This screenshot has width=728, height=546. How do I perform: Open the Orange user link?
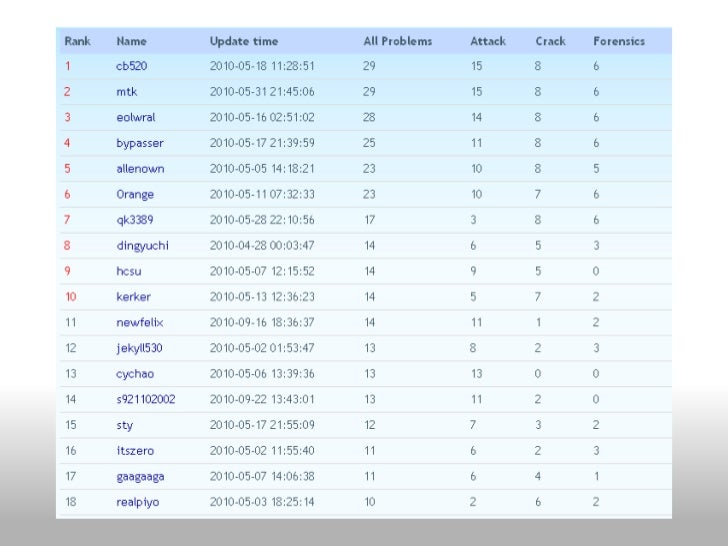coord(135,194)
